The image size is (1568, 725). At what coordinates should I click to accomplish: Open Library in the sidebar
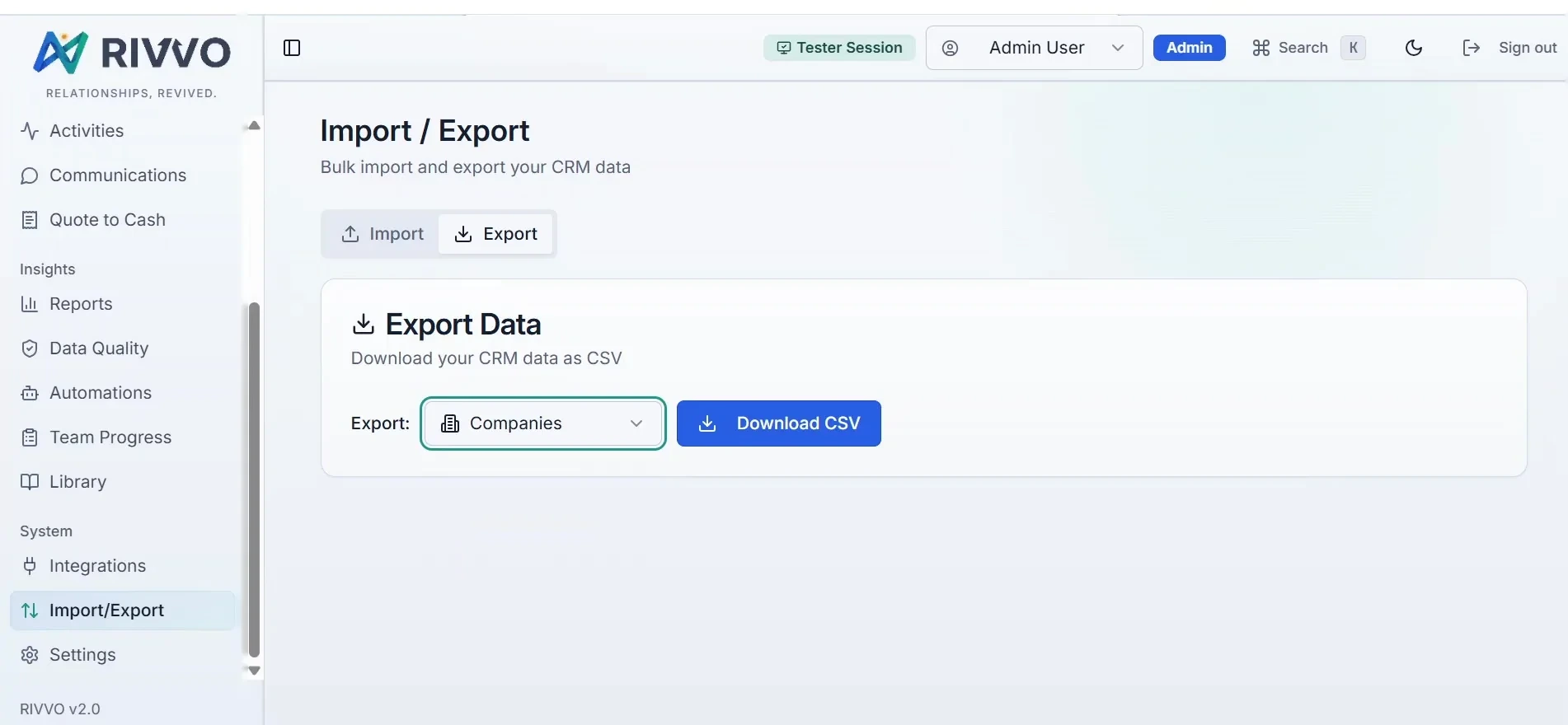coord(122,482)
